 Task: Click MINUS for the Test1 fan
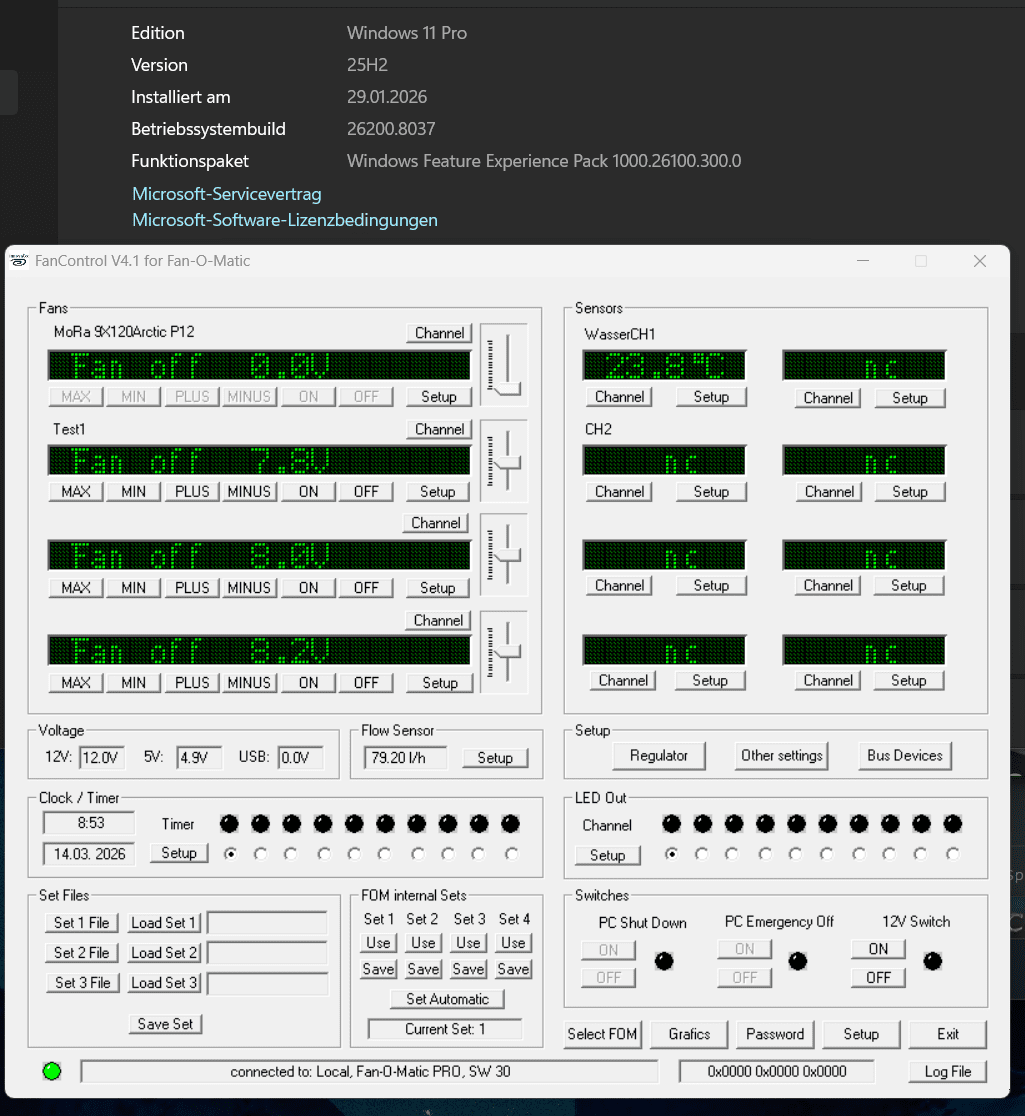click(x=249, y=492)
